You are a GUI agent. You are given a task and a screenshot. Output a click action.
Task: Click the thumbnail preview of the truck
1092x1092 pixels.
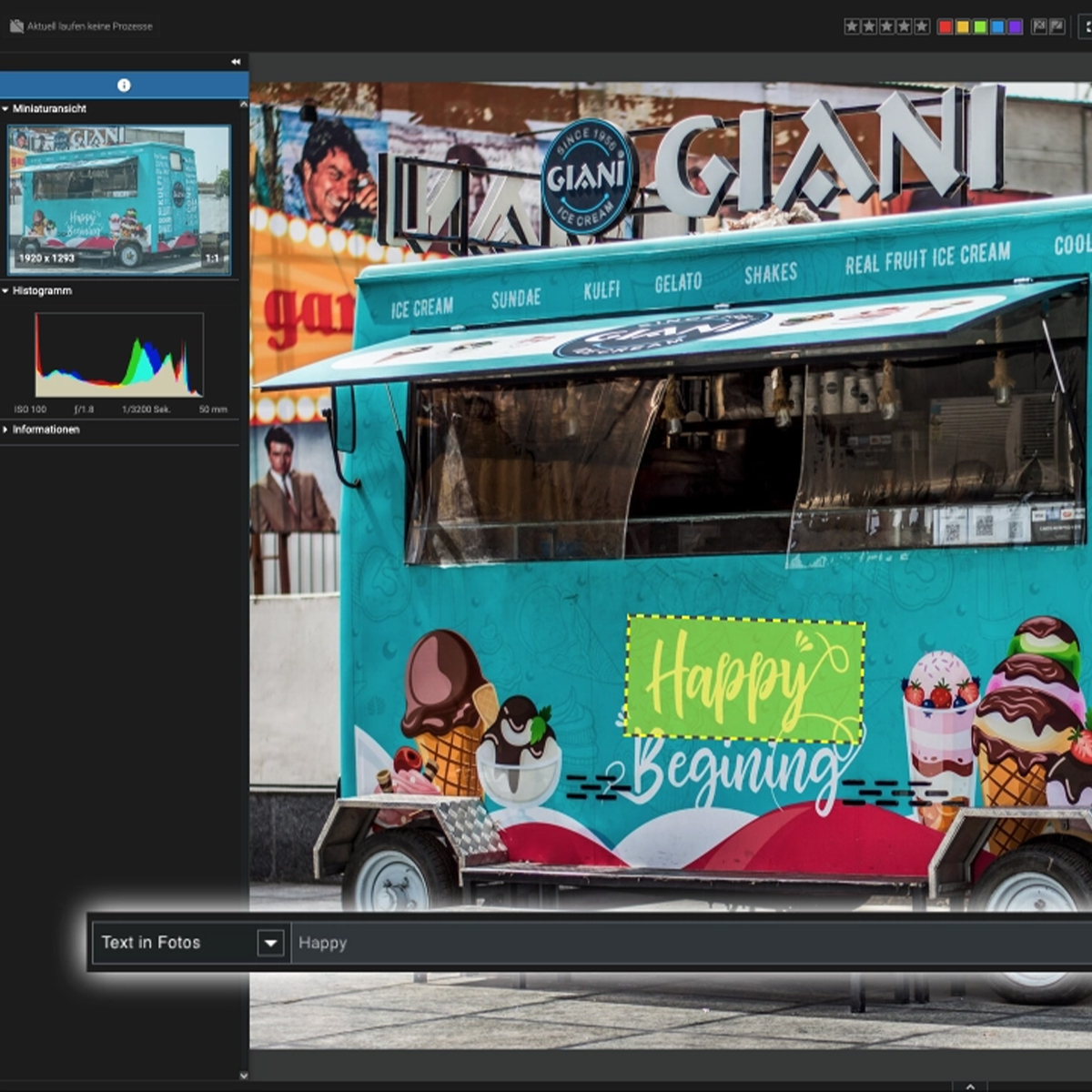(x=118, y=199)
